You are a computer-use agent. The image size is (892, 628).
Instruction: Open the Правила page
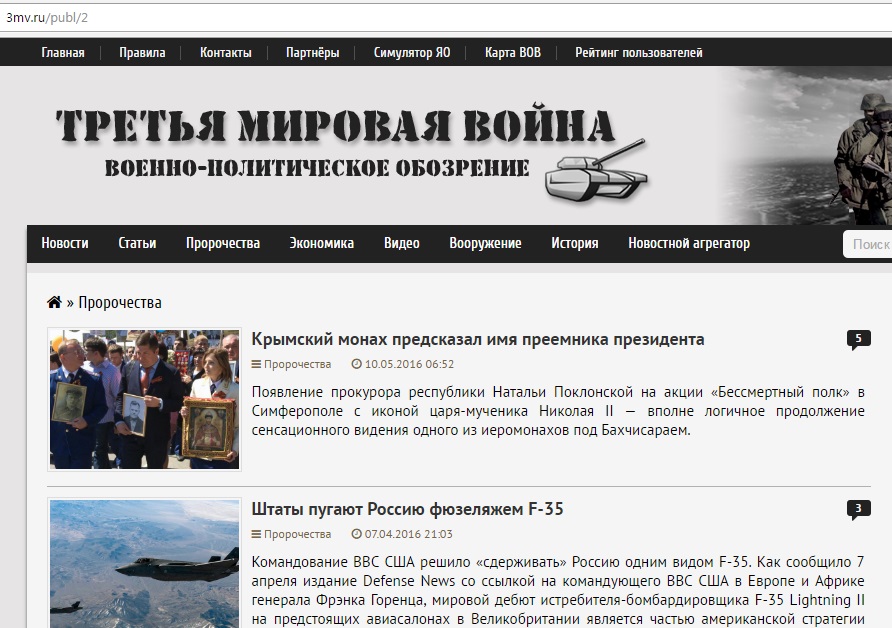pyautogui.click(x=142, y=53)
